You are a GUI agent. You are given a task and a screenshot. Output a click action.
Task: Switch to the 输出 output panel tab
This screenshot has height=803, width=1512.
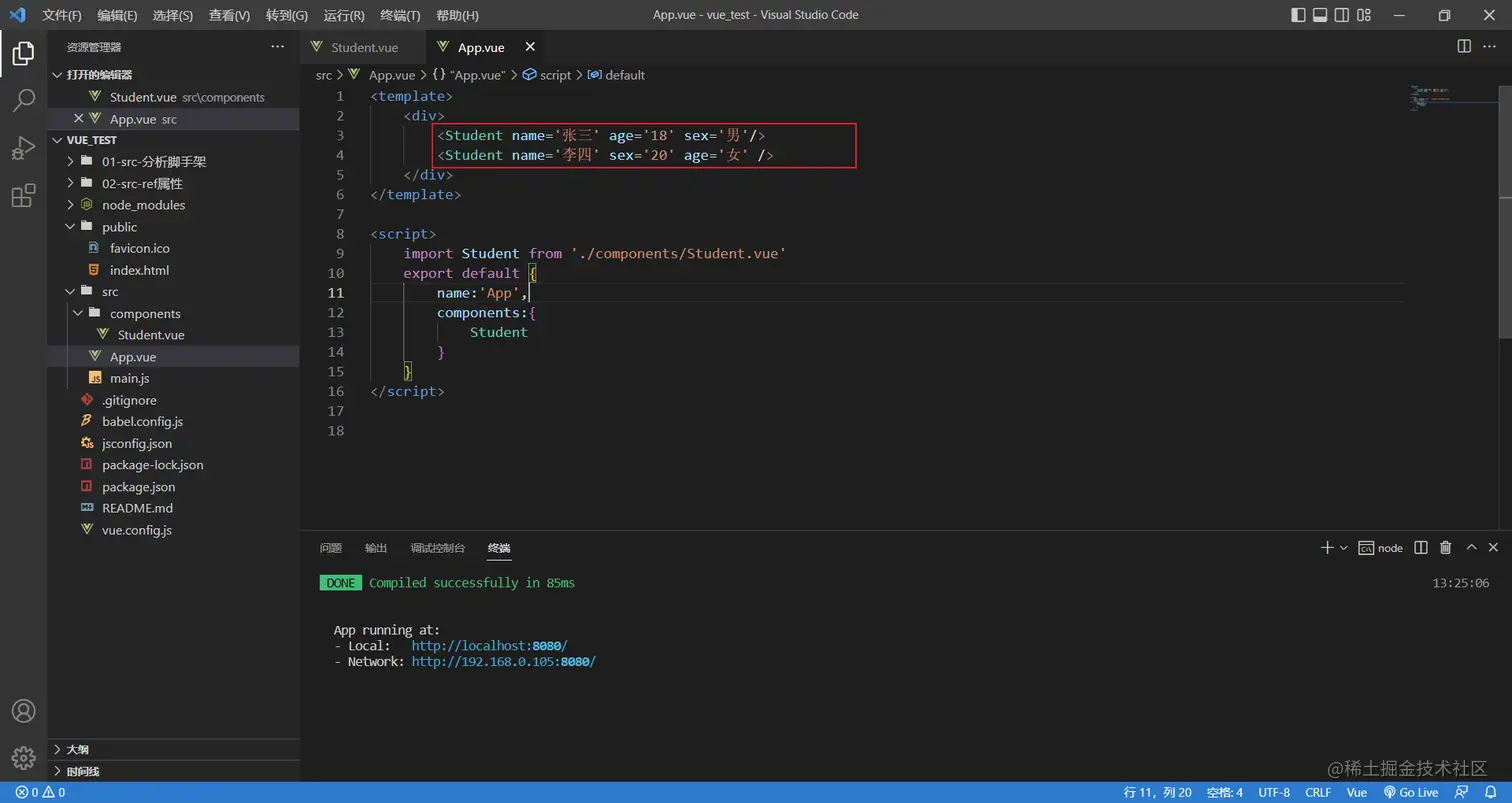pos(376,548)
